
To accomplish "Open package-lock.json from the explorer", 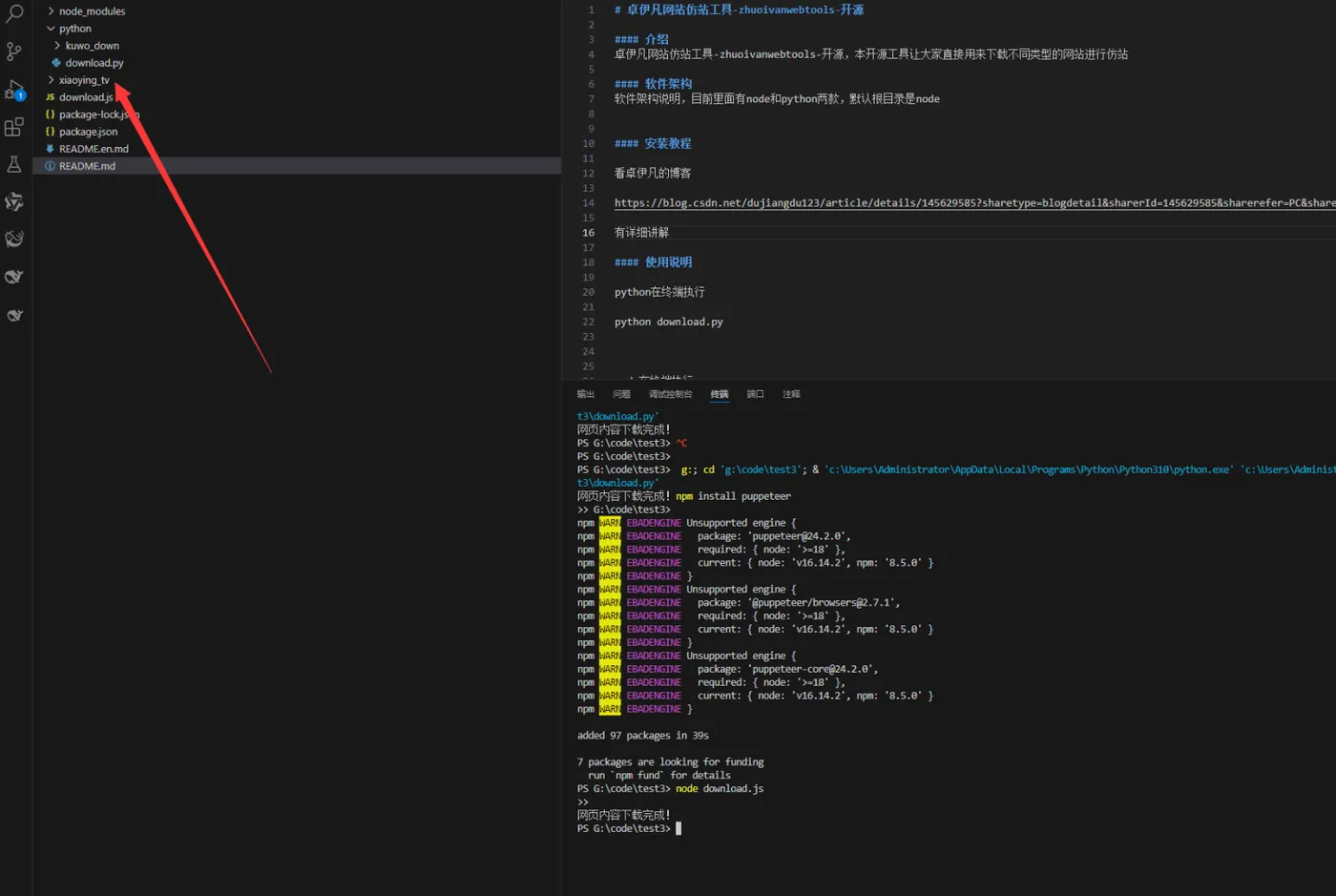I will coord(93,115).
